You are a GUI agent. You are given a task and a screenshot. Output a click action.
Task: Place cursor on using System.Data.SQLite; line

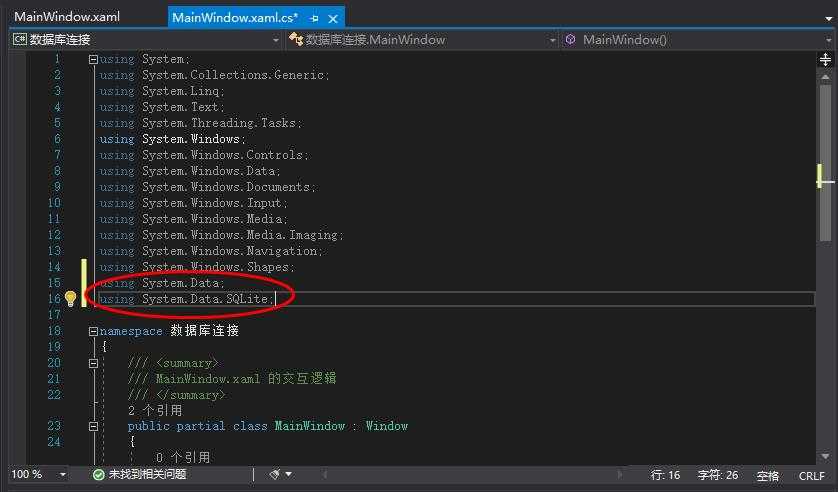(186, 299)
